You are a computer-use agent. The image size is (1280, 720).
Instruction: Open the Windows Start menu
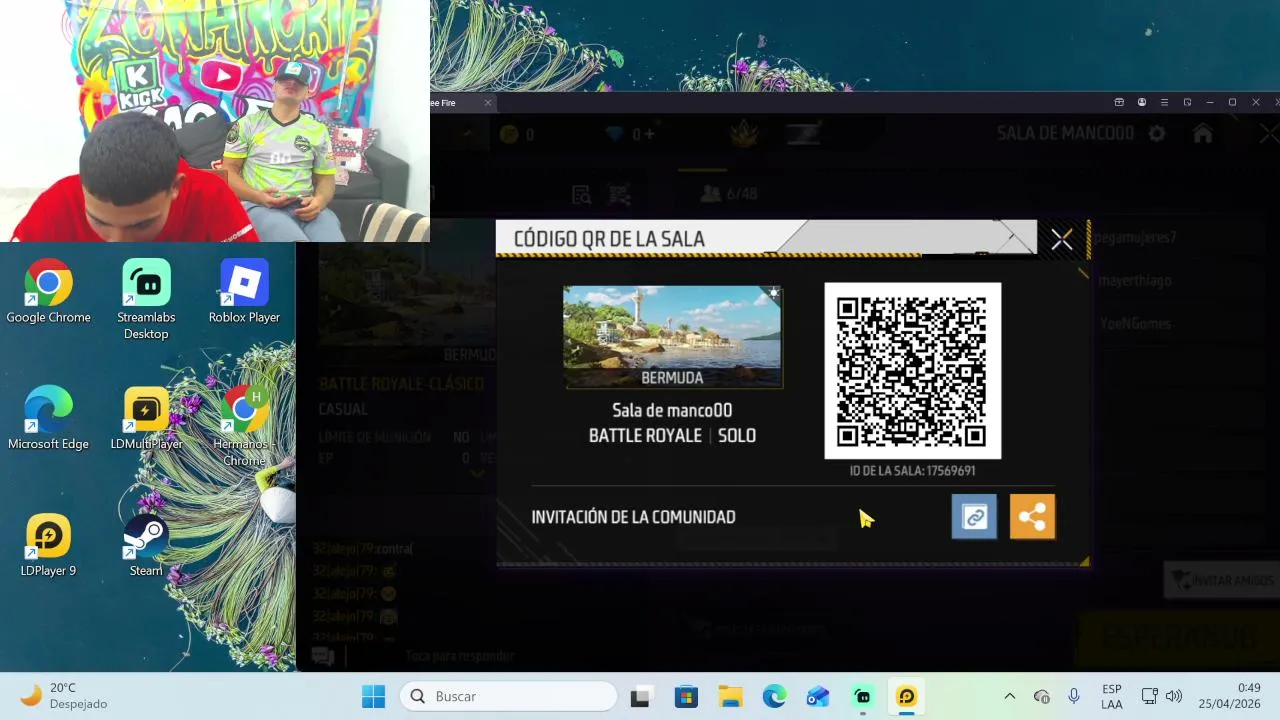pos(373,696)
